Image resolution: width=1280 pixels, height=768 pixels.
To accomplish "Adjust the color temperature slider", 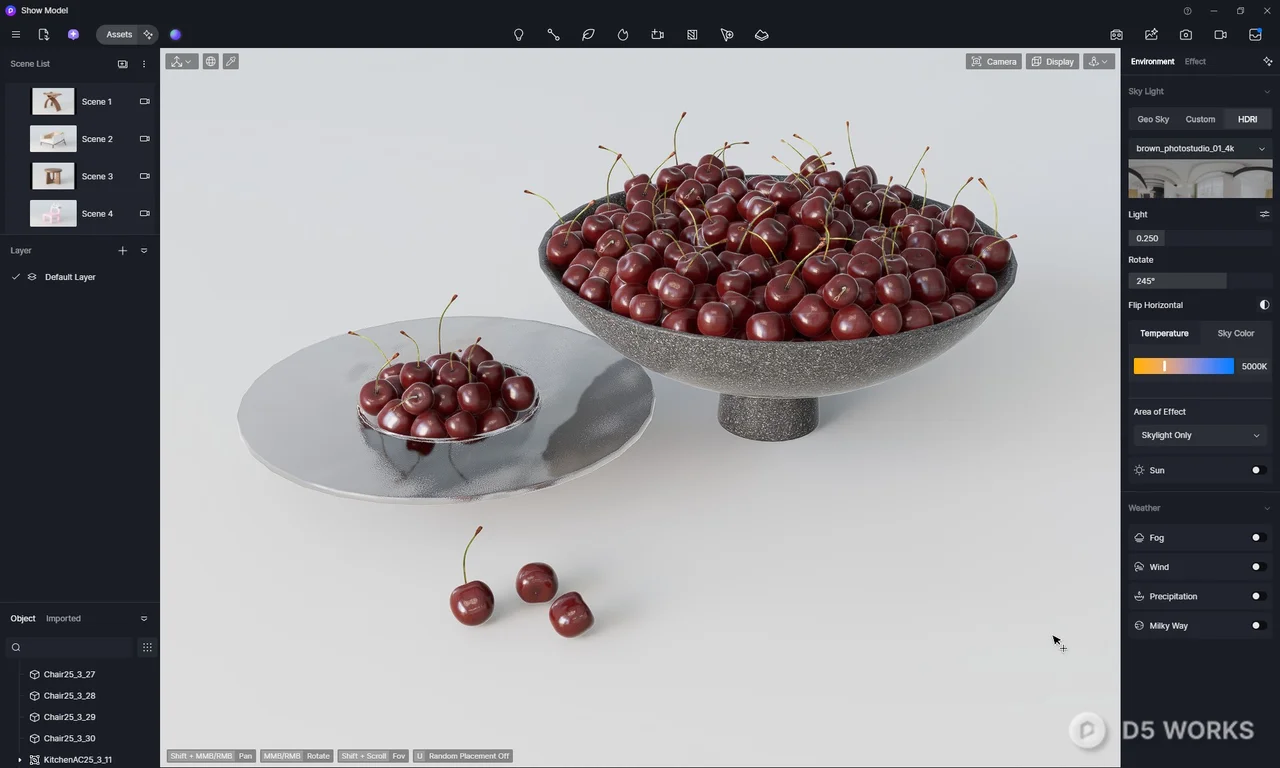I will click(x=1183, y=366).
